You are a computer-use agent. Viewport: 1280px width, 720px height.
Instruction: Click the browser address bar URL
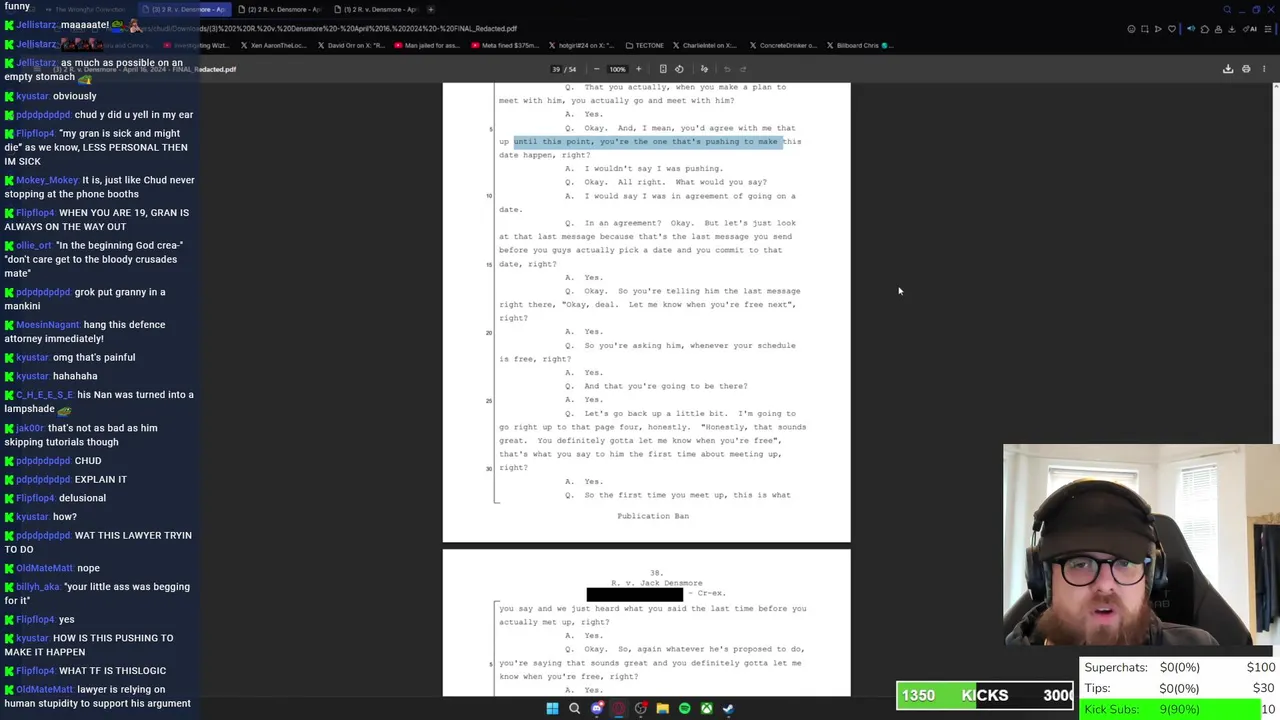coord(330,28)
